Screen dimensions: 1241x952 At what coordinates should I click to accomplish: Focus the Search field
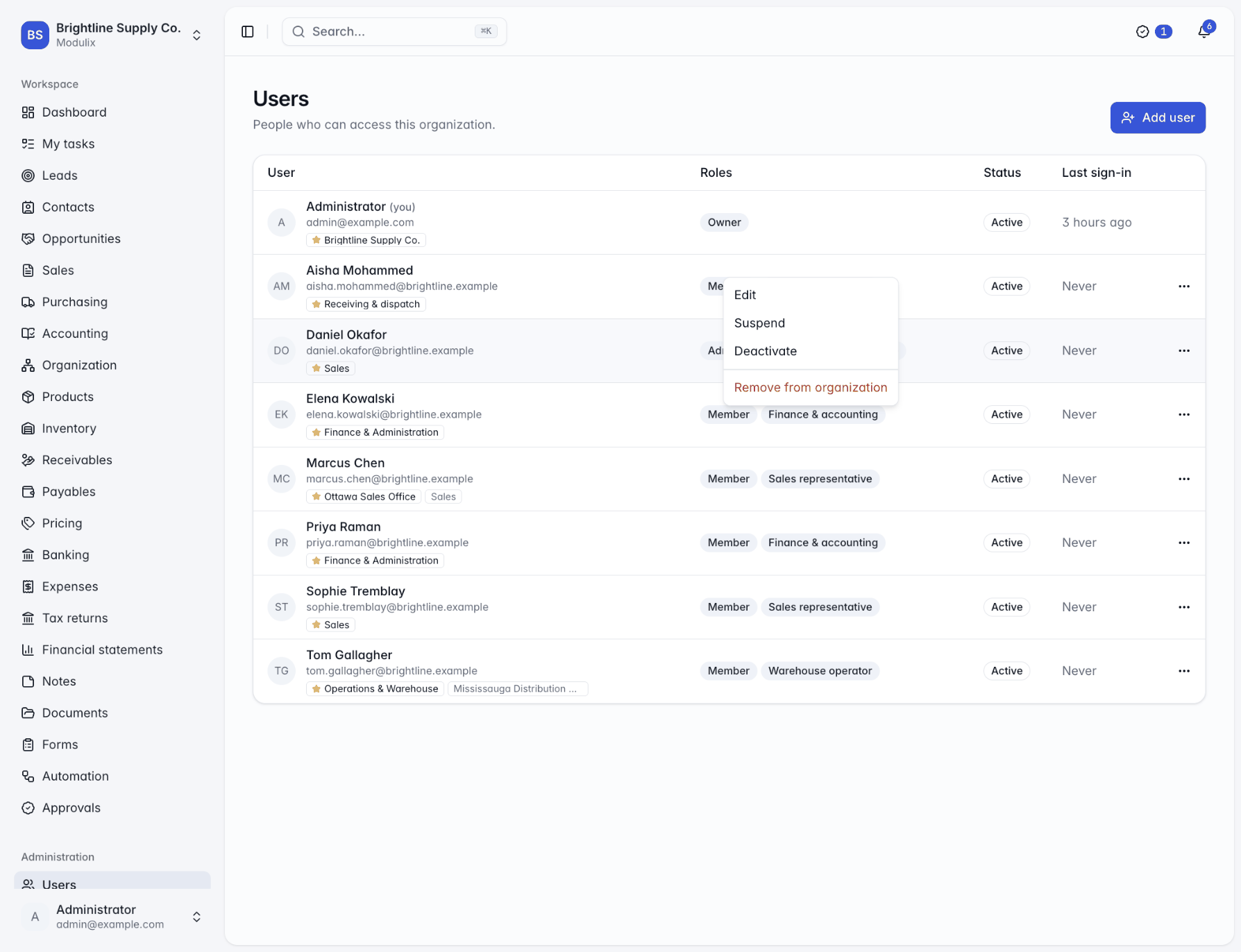[394, 31]
